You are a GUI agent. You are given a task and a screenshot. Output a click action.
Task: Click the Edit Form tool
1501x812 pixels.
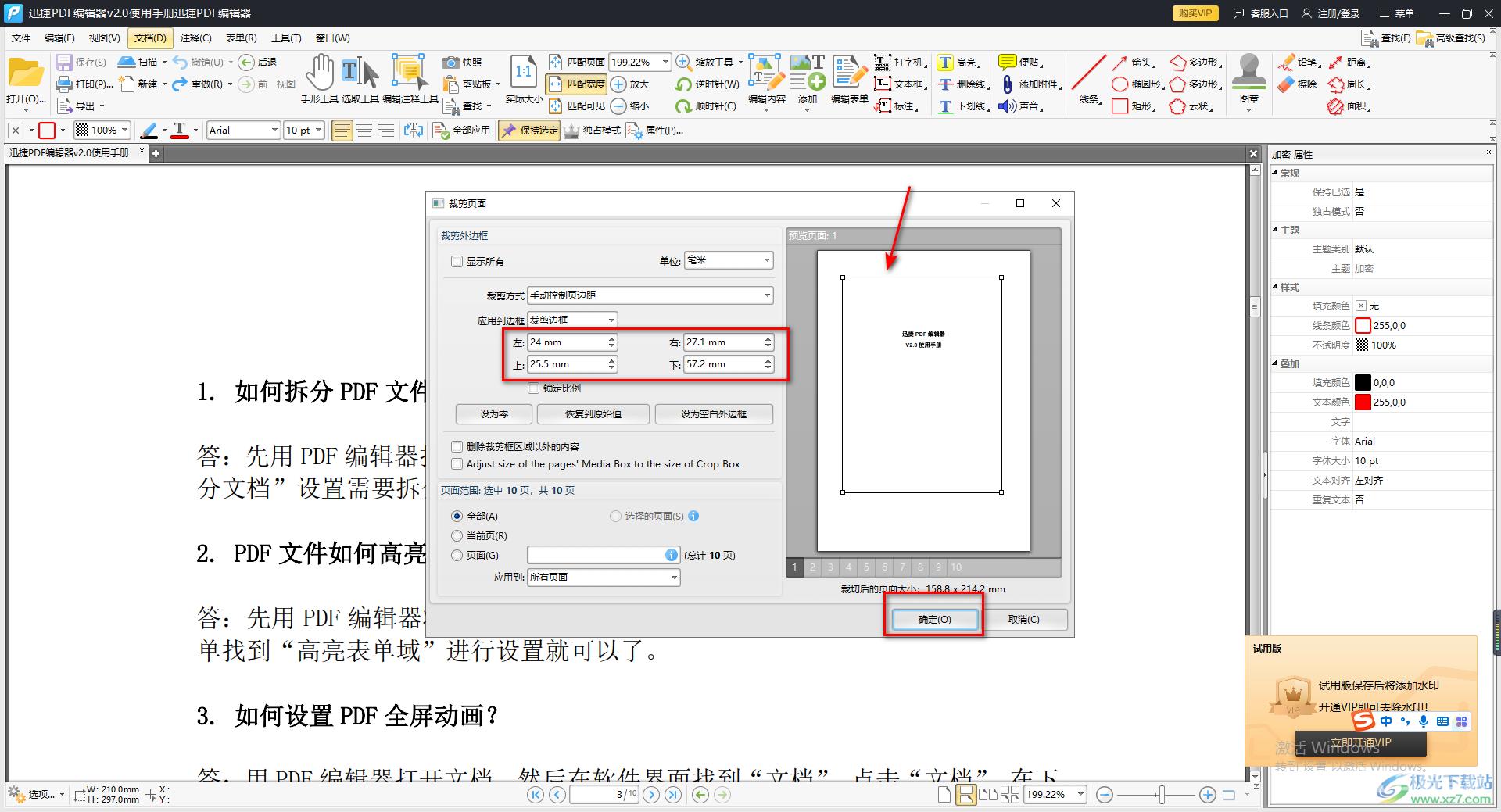click(849, 80)
